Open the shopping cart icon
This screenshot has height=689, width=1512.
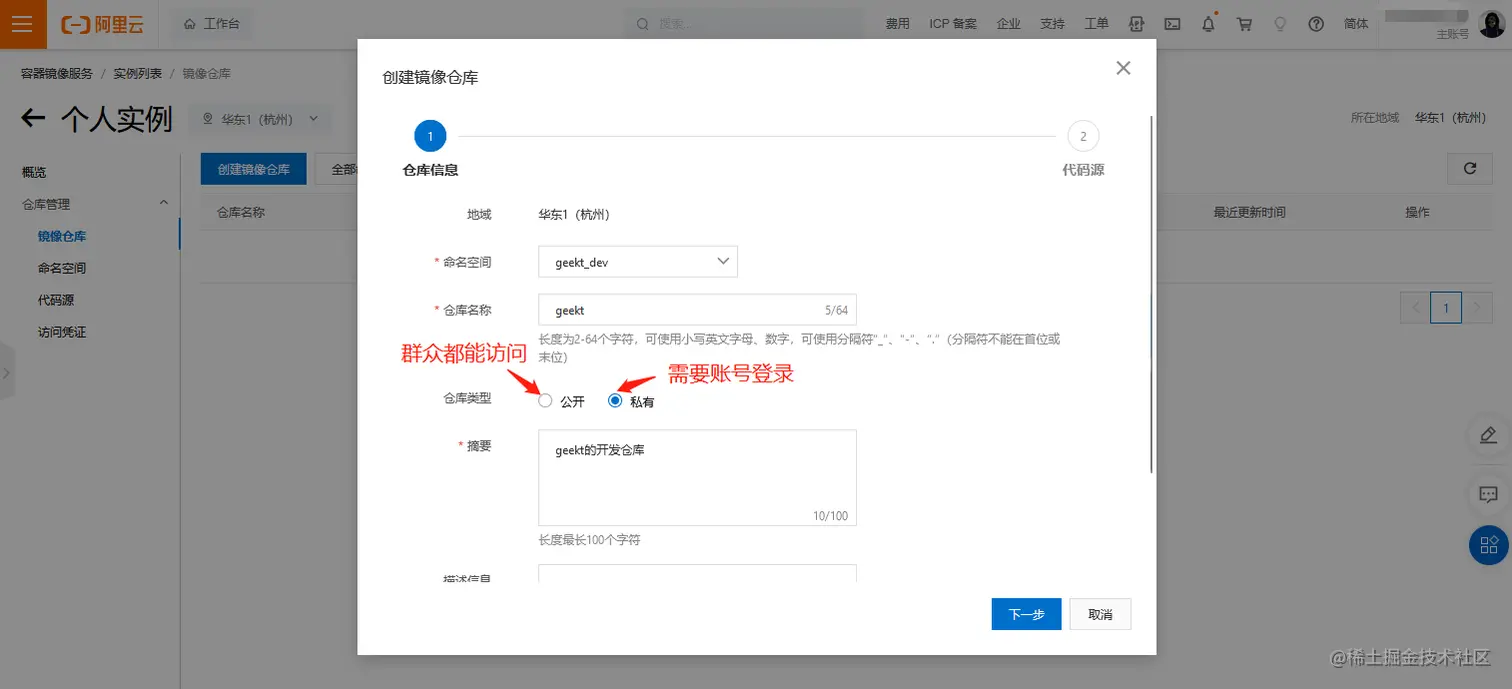tap(1245, 24)
